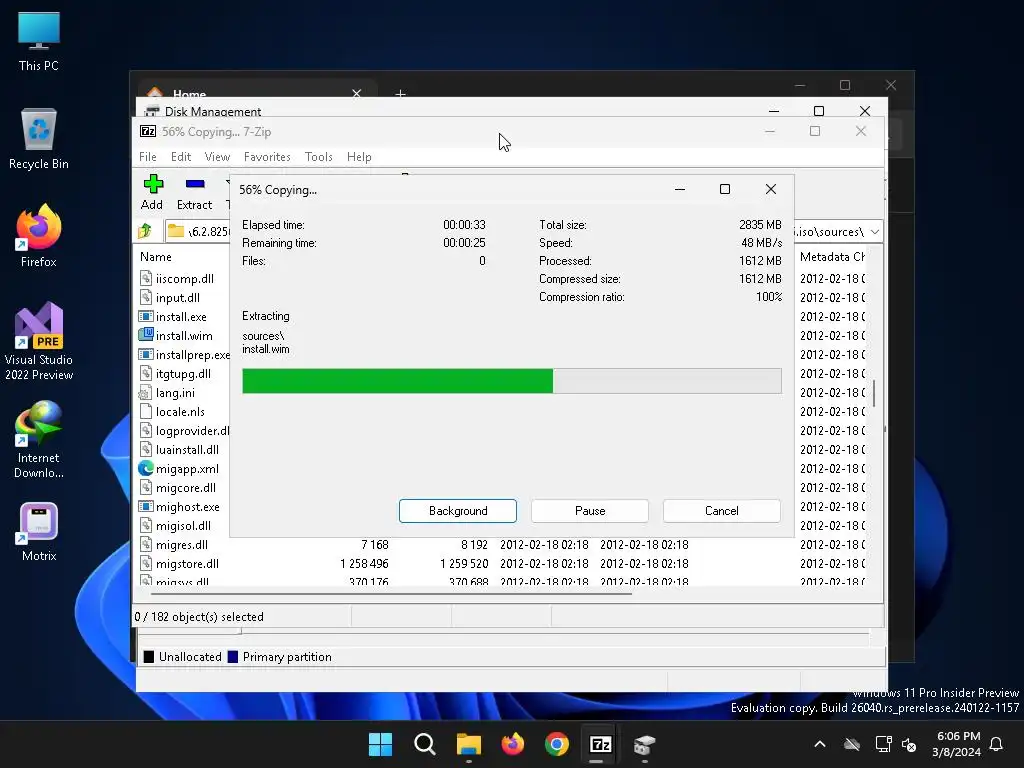Open Visual Studio 2022 Preview shortcut
This screenshot has width=1024, height=768.
click(x=39, y=342)
